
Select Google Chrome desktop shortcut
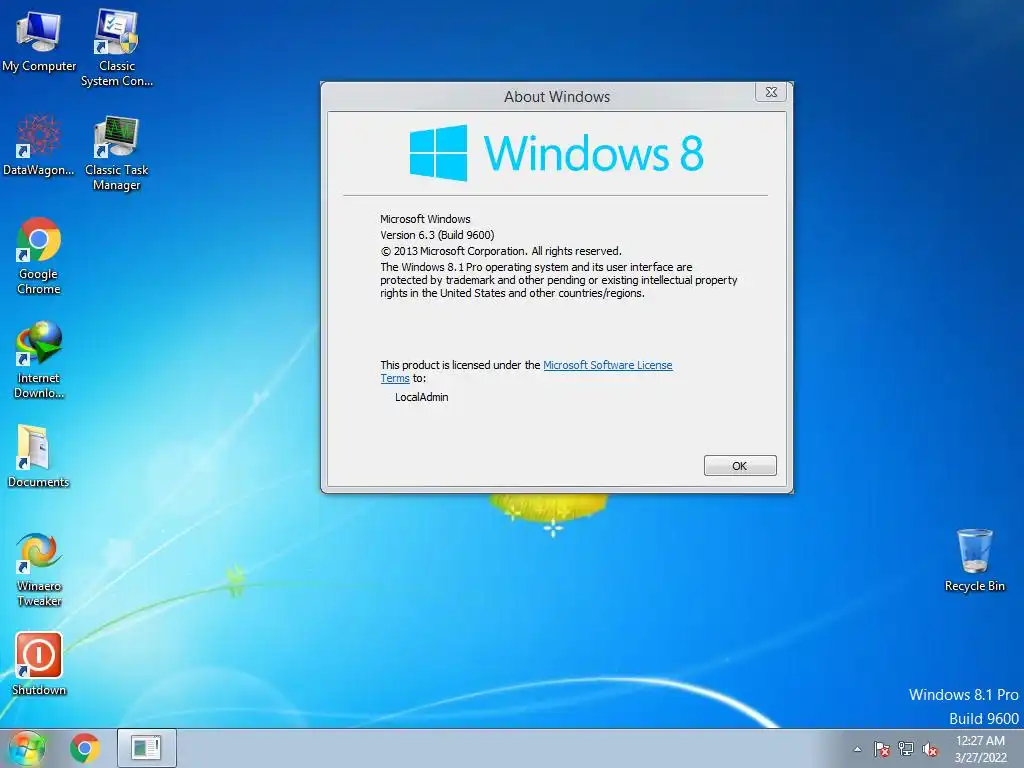(39, 255)
